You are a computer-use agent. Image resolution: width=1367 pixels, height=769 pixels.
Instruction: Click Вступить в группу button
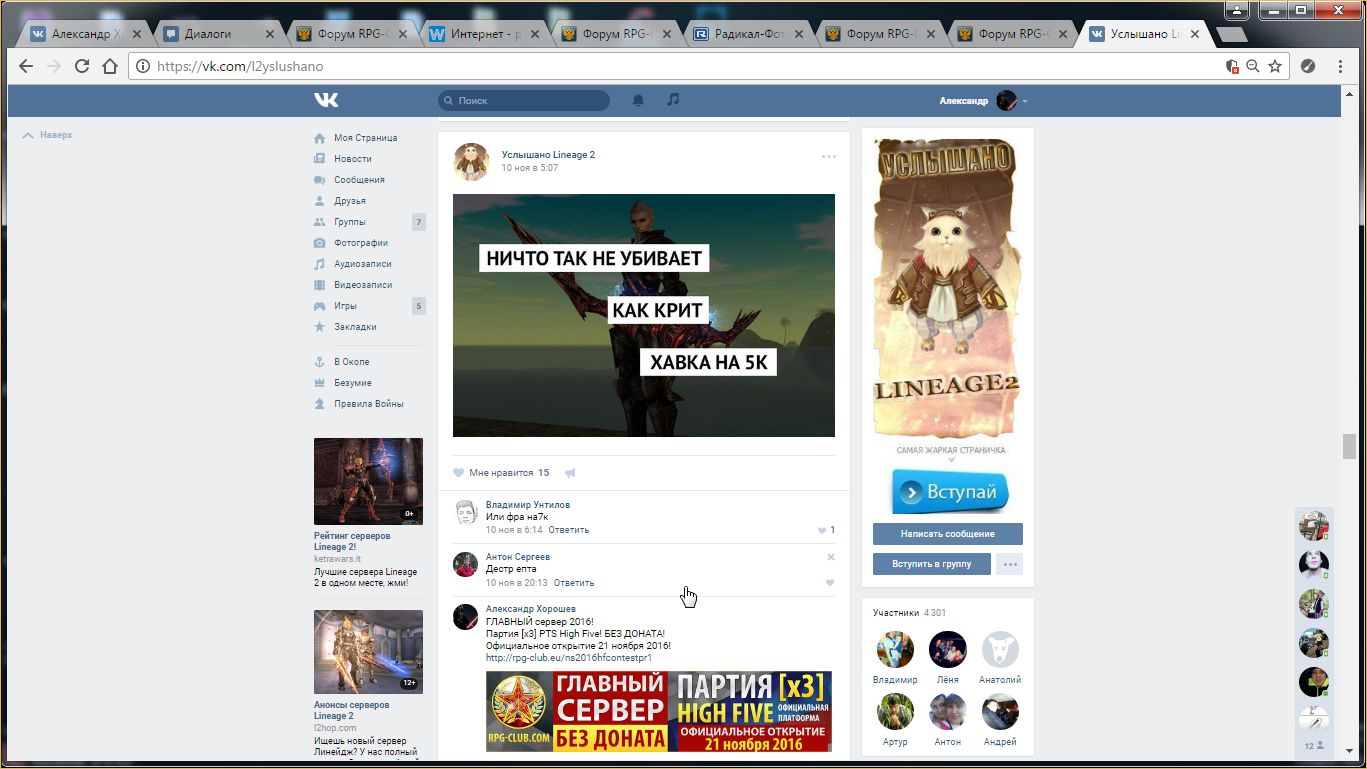[x=931, y=564]
